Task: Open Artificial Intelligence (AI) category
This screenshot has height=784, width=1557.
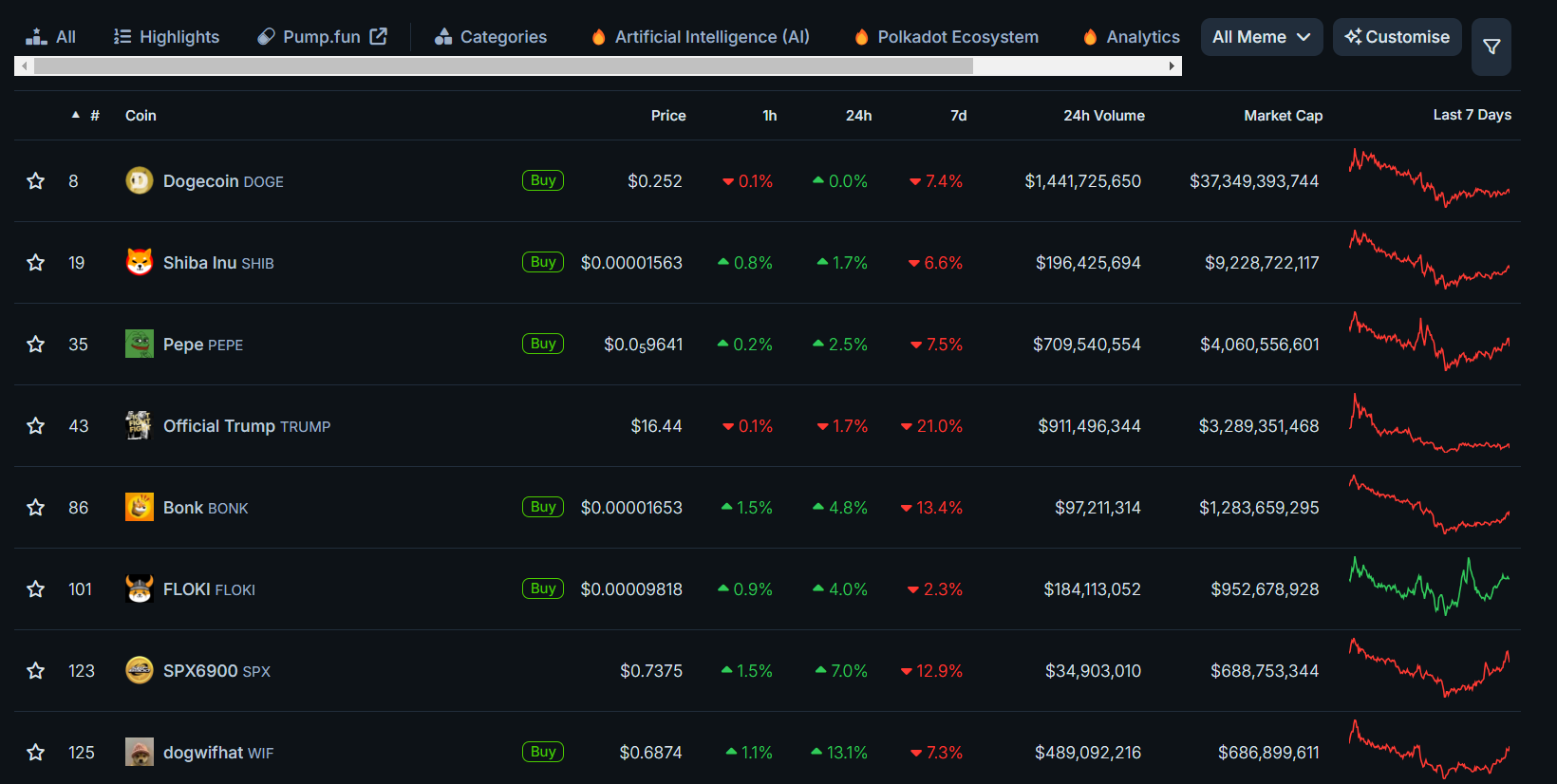Action: click(700, 37)
